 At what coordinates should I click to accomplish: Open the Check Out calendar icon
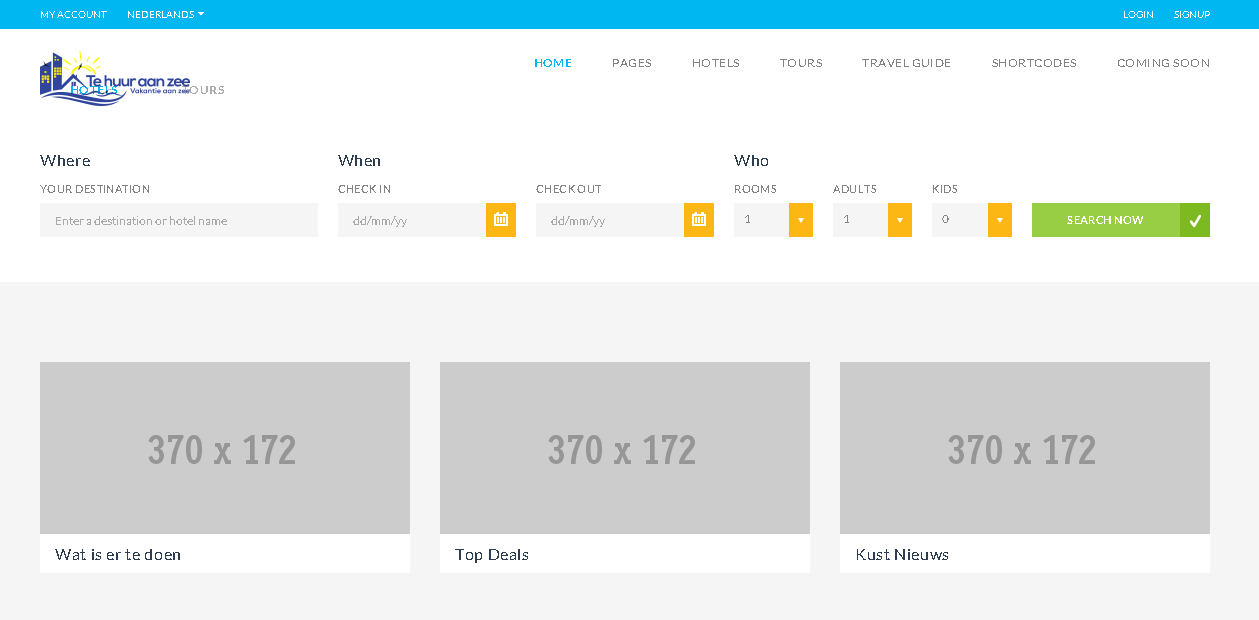pyautogui.click(x=699, y=220)
